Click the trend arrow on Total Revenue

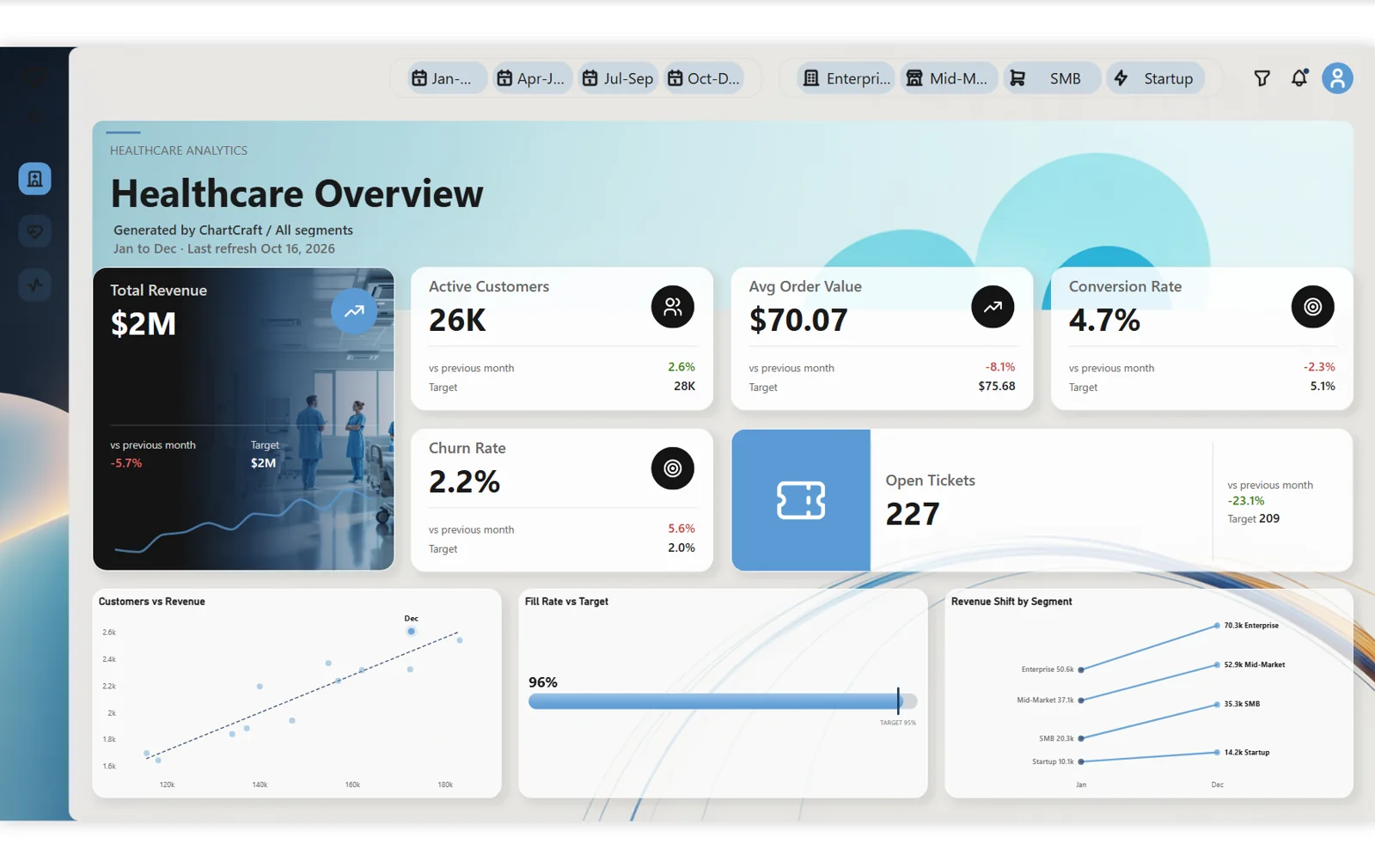click(x=354, y=311)
